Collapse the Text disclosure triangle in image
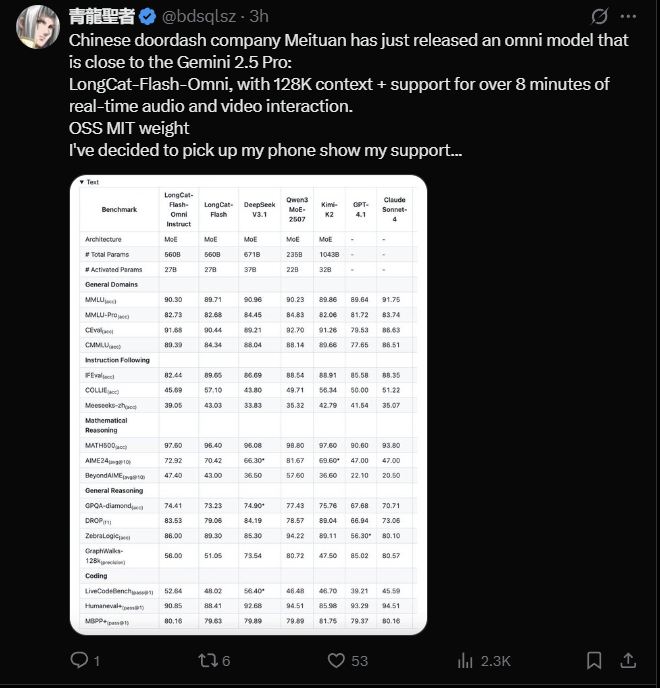Viewport: 660px width, 688px height. pyautogui.click(x=81, y=182)
